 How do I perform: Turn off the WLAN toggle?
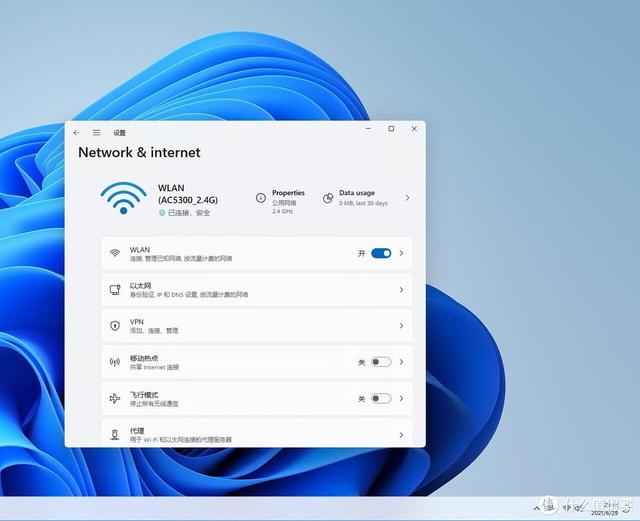pos(381,253)
